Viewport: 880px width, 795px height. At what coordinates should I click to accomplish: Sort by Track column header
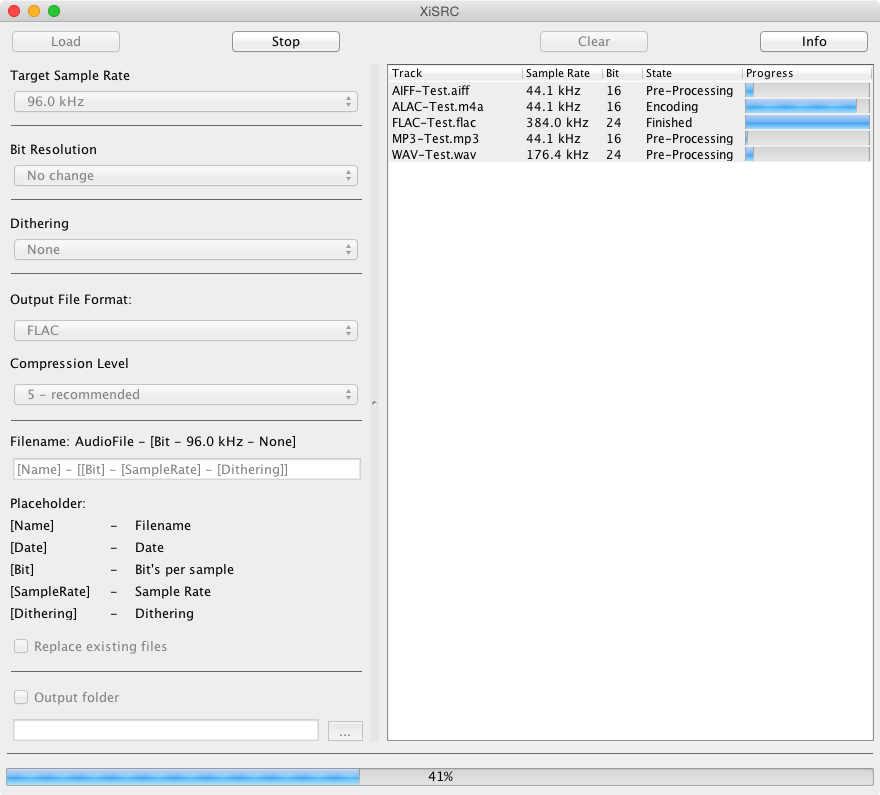coord(455,73)
